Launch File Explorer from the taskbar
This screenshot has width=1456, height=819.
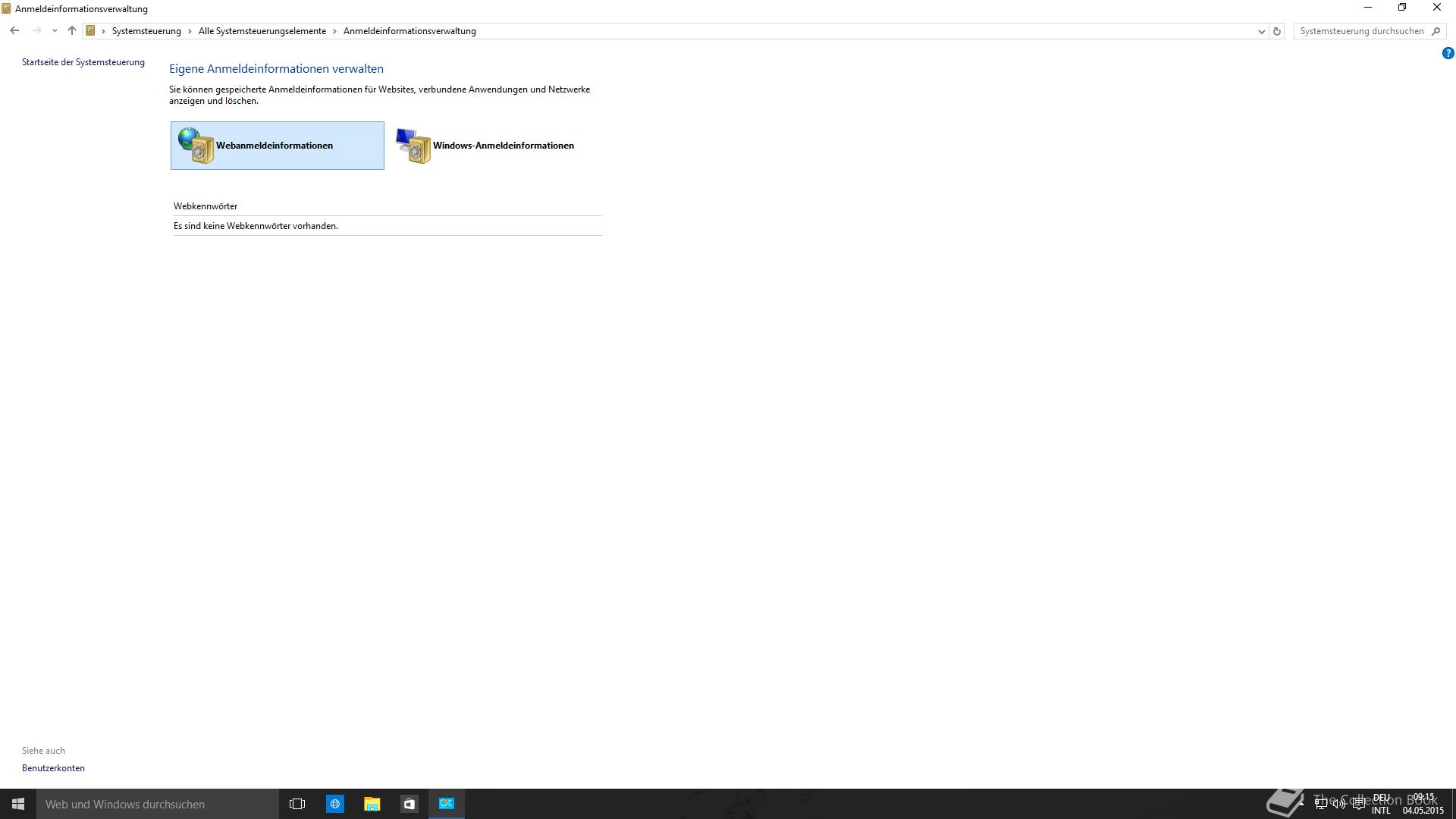372,804
